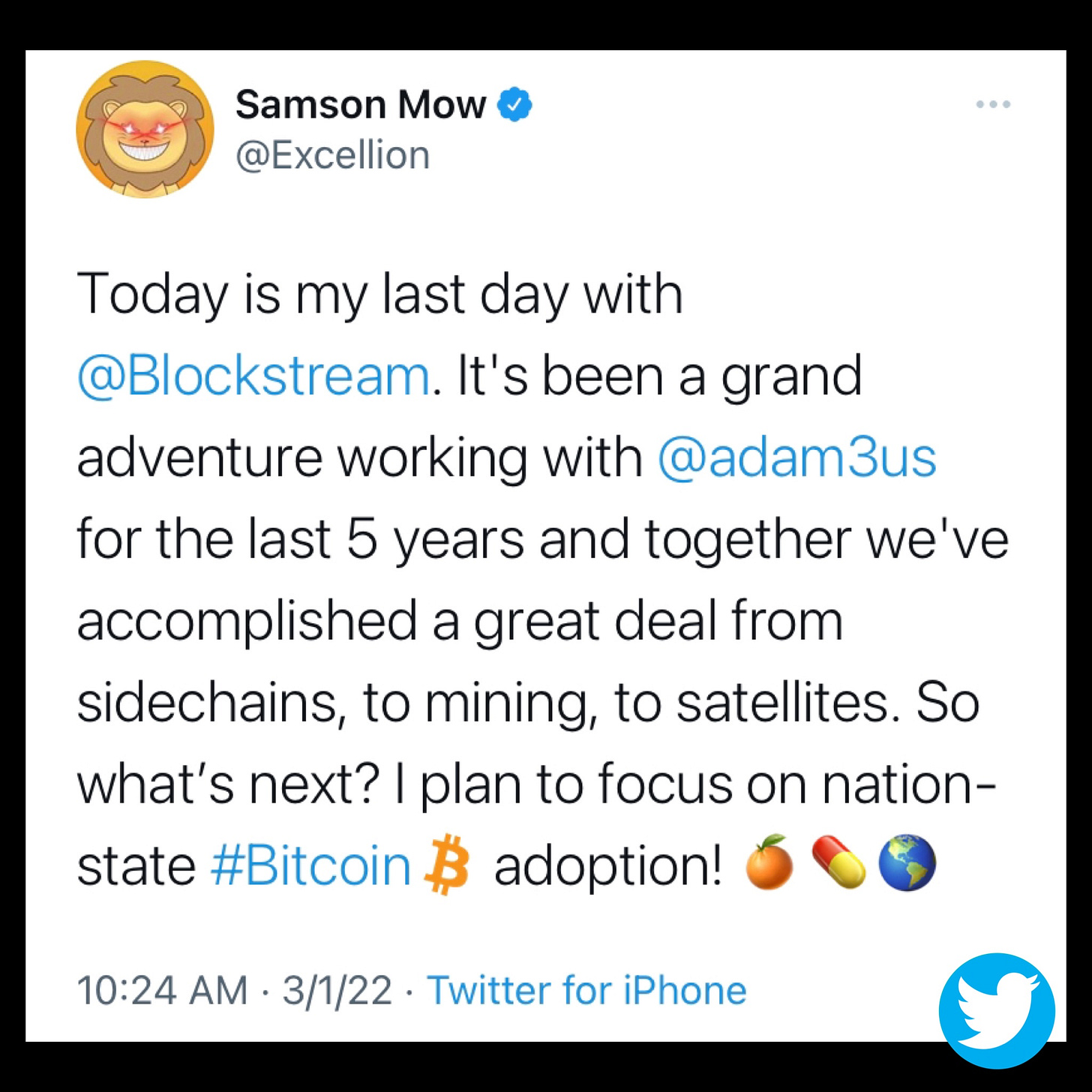Click the Twitter for iPhone source link

click(586, 990)
